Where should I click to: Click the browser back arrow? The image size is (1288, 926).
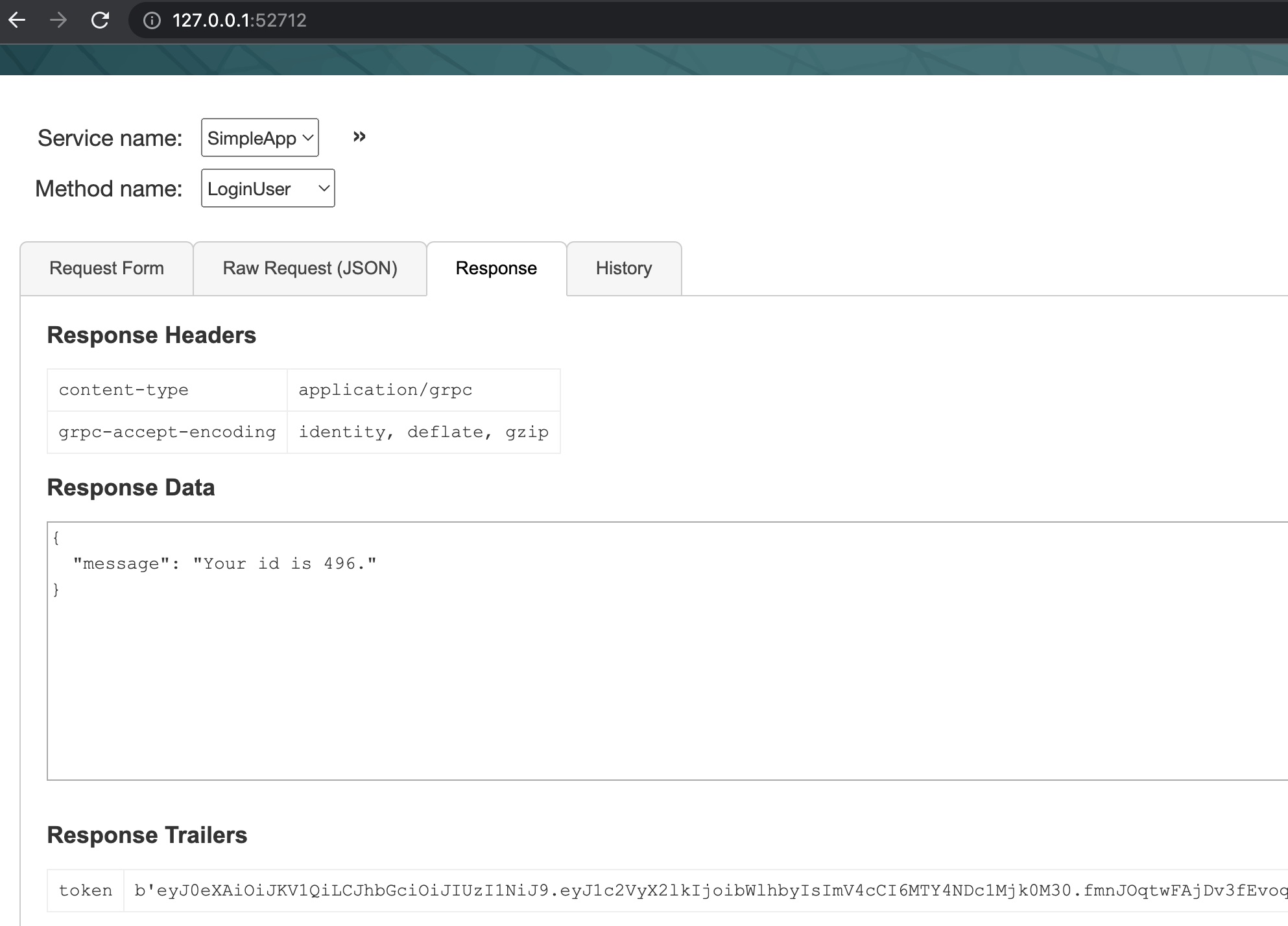[18, 20]
